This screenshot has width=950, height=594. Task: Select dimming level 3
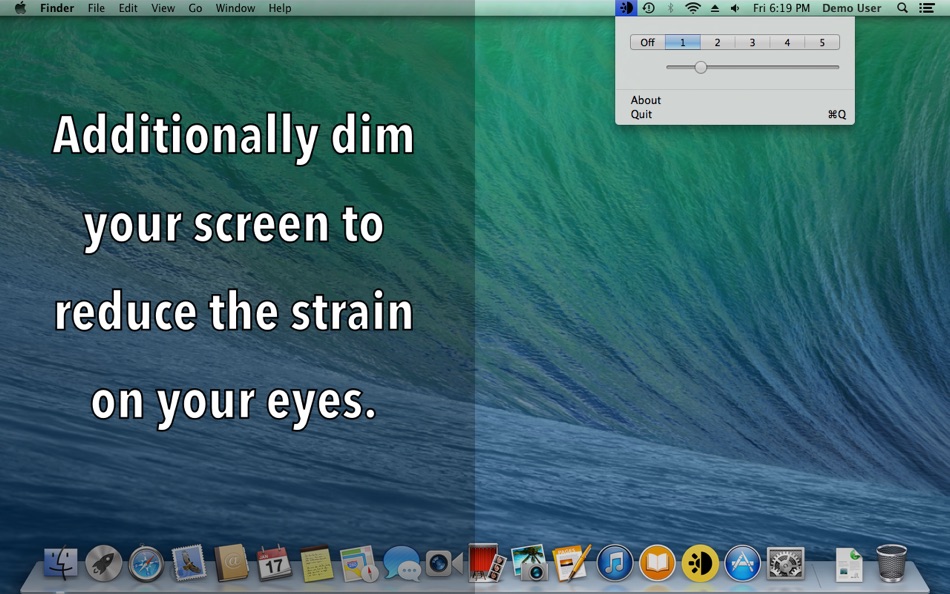pyautogui.click(x=752, y=42)
